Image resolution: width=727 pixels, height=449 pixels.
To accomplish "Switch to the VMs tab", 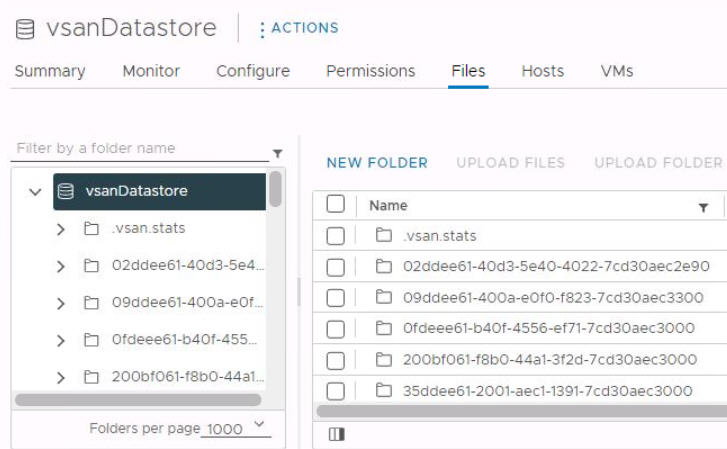I will [x=617, y=71].
